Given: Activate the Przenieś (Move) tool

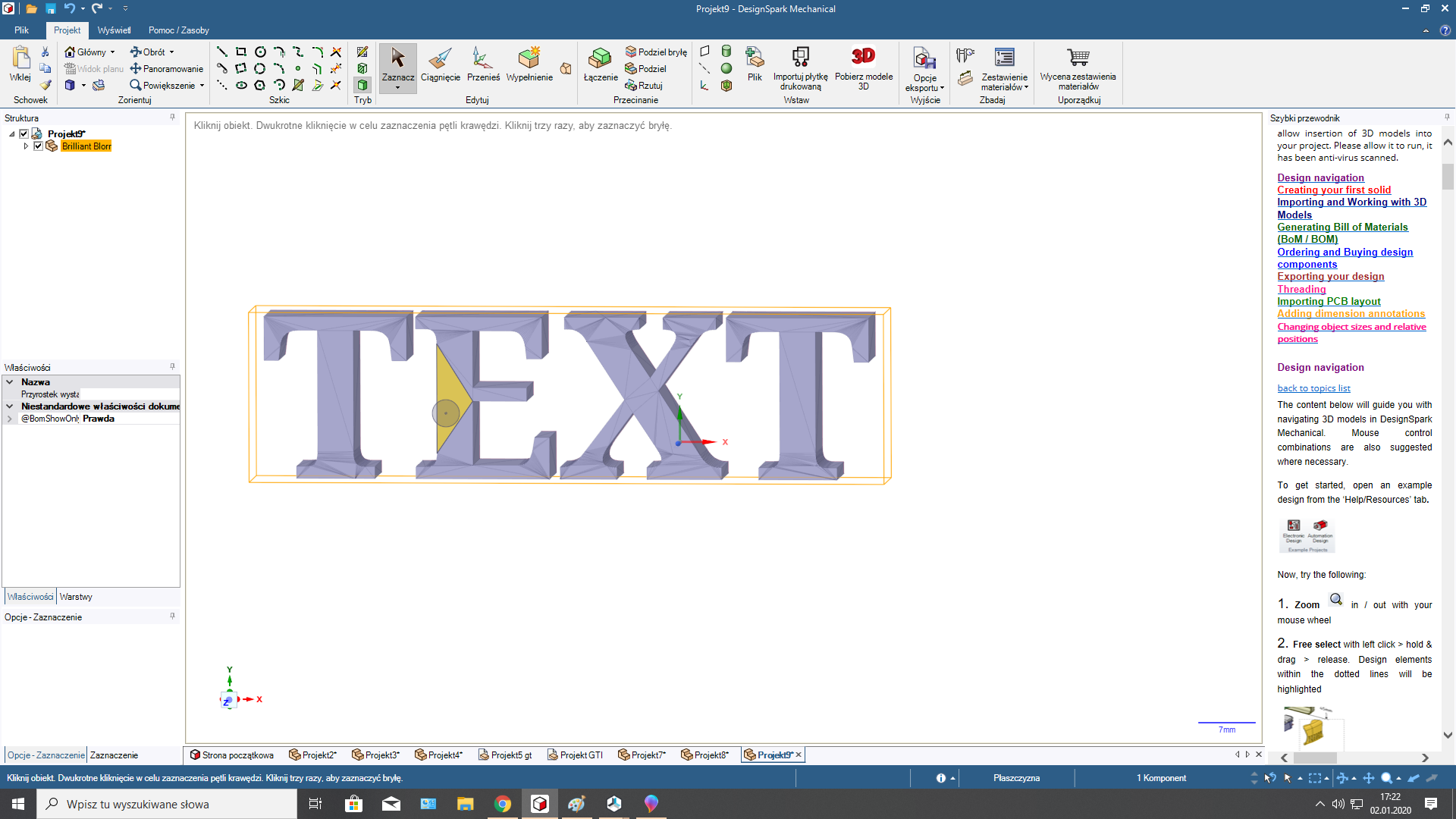Looking at the screenshot, I should tap(482, 59).
